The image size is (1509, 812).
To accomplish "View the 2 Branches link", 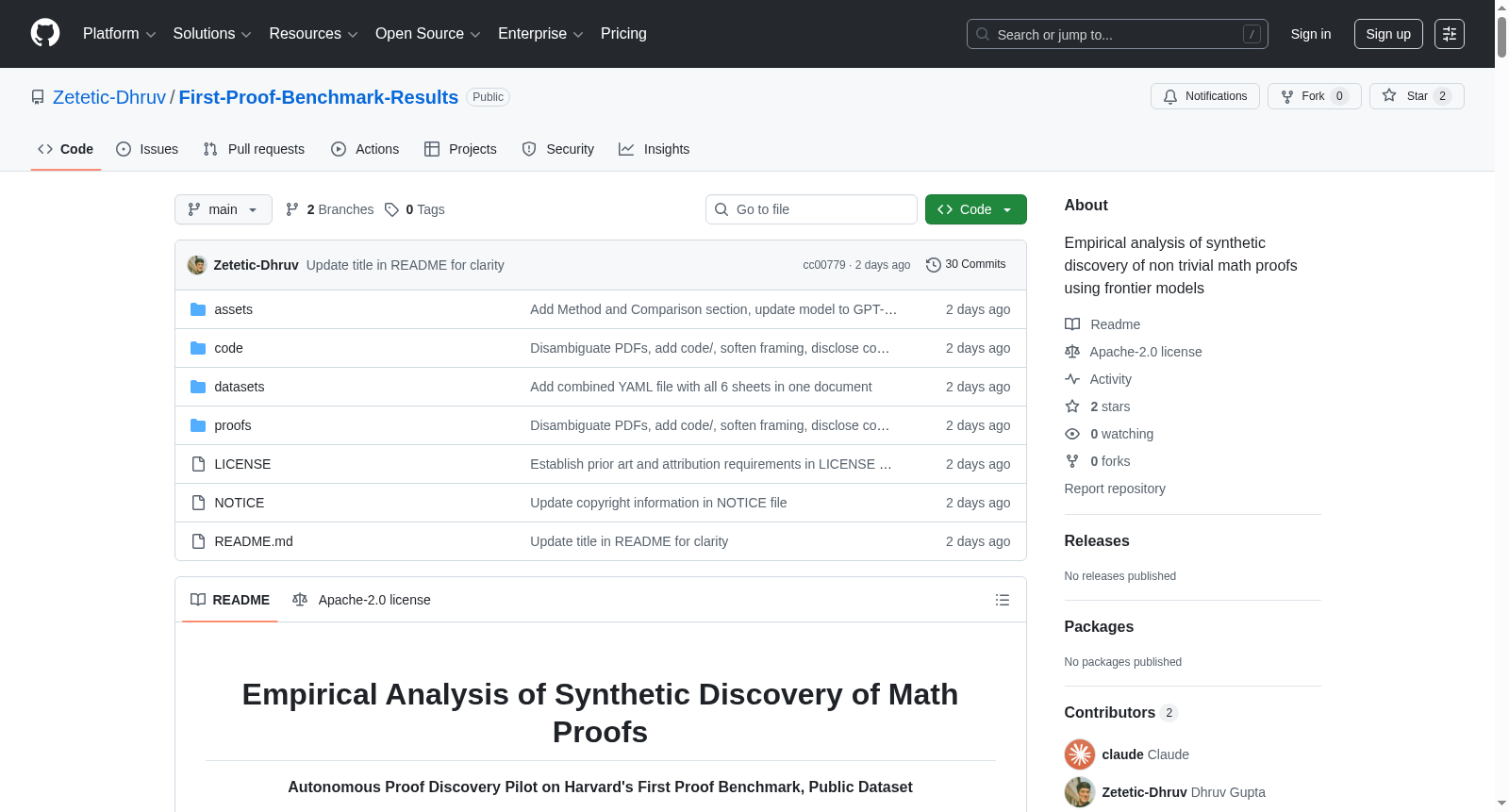I will (x=330, y=209).
